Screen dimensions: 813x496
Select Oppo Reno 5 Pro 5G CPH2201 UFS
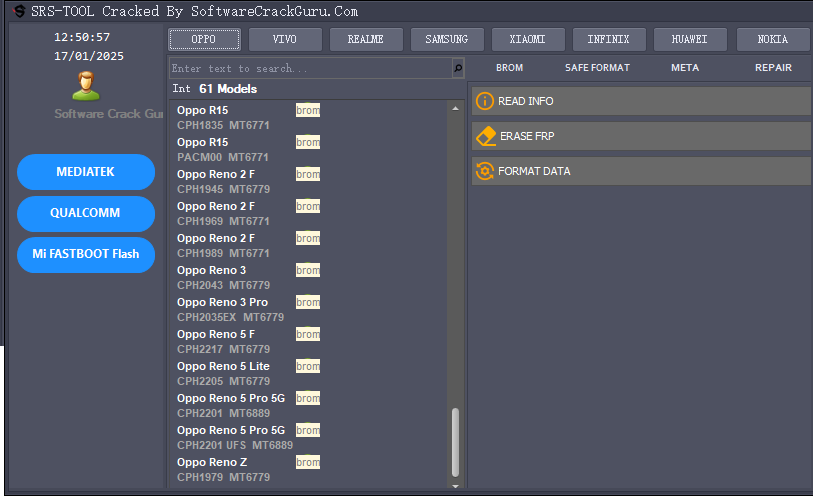[310, 438]
